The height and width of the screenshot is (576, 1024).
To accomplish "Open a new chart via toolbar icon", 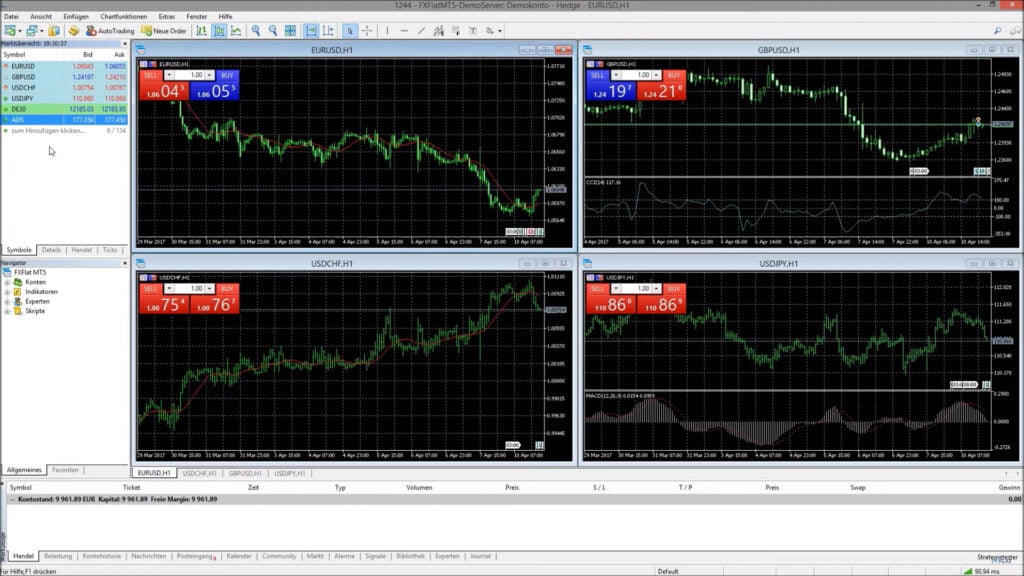I will [x=10, y=31].
